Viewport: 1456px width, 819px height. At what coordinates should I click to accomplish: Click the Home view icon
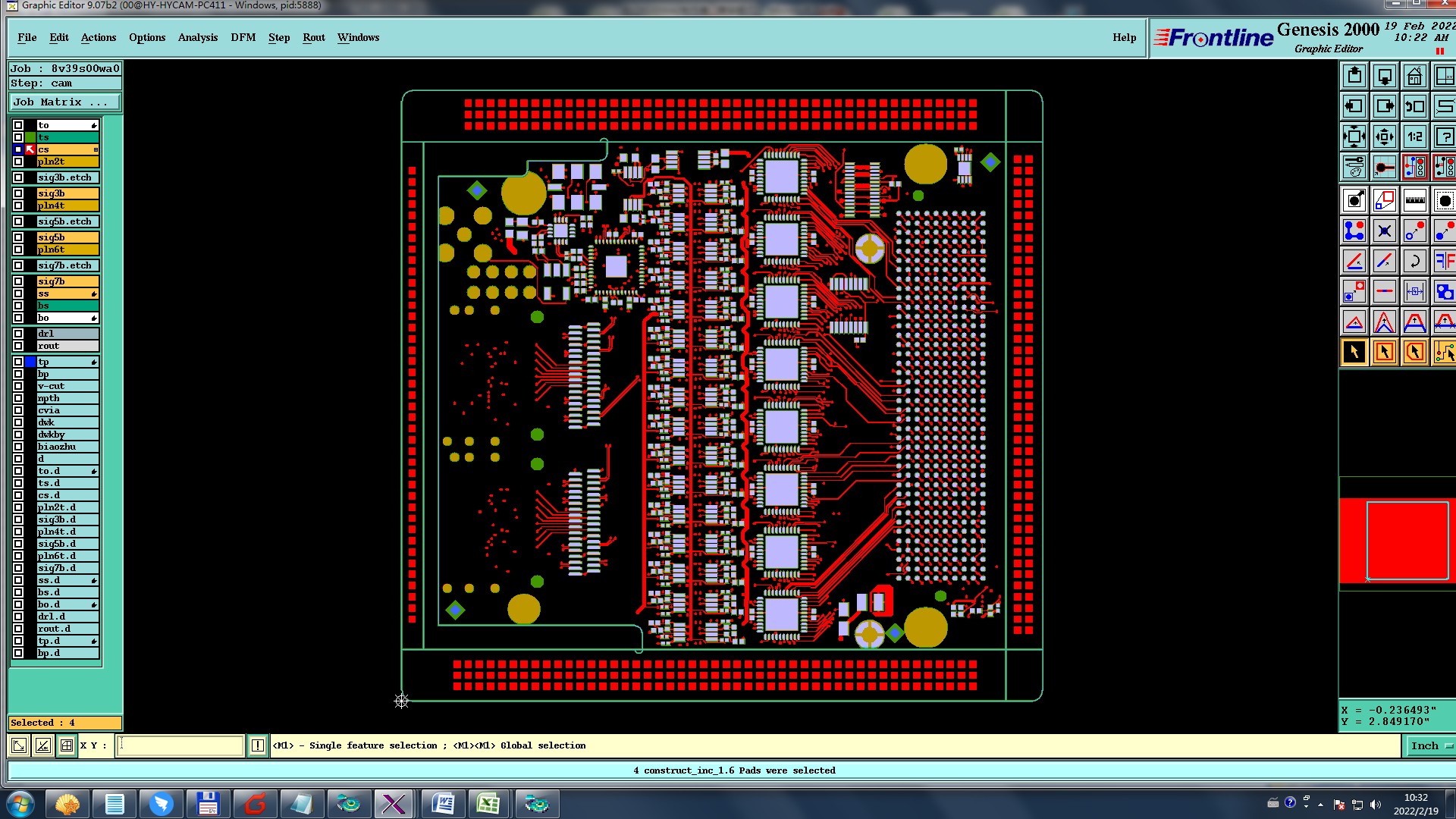[x=1414, y=77]
